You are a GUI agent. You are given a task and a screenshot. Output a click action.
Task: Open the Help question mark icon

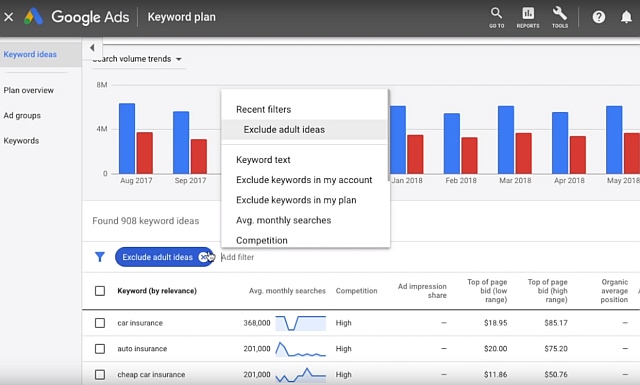tap(598, 17)
